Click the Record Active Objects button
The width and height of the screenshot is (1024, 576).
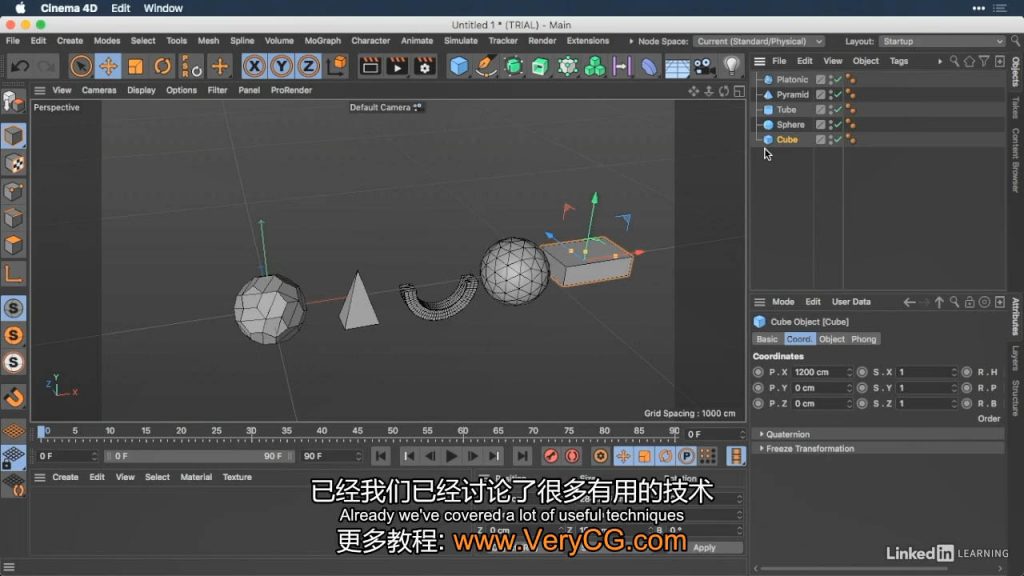pyautogui.click(x=551, y=456)
